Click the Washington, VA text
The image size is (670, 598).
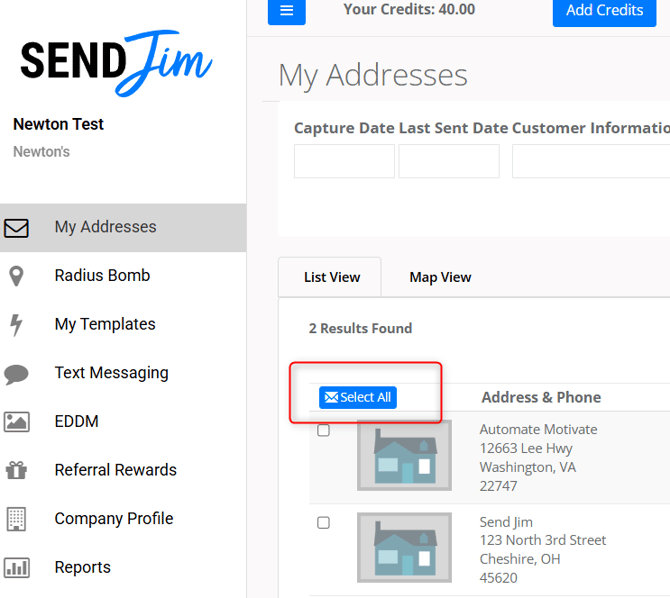click(528, 467)
